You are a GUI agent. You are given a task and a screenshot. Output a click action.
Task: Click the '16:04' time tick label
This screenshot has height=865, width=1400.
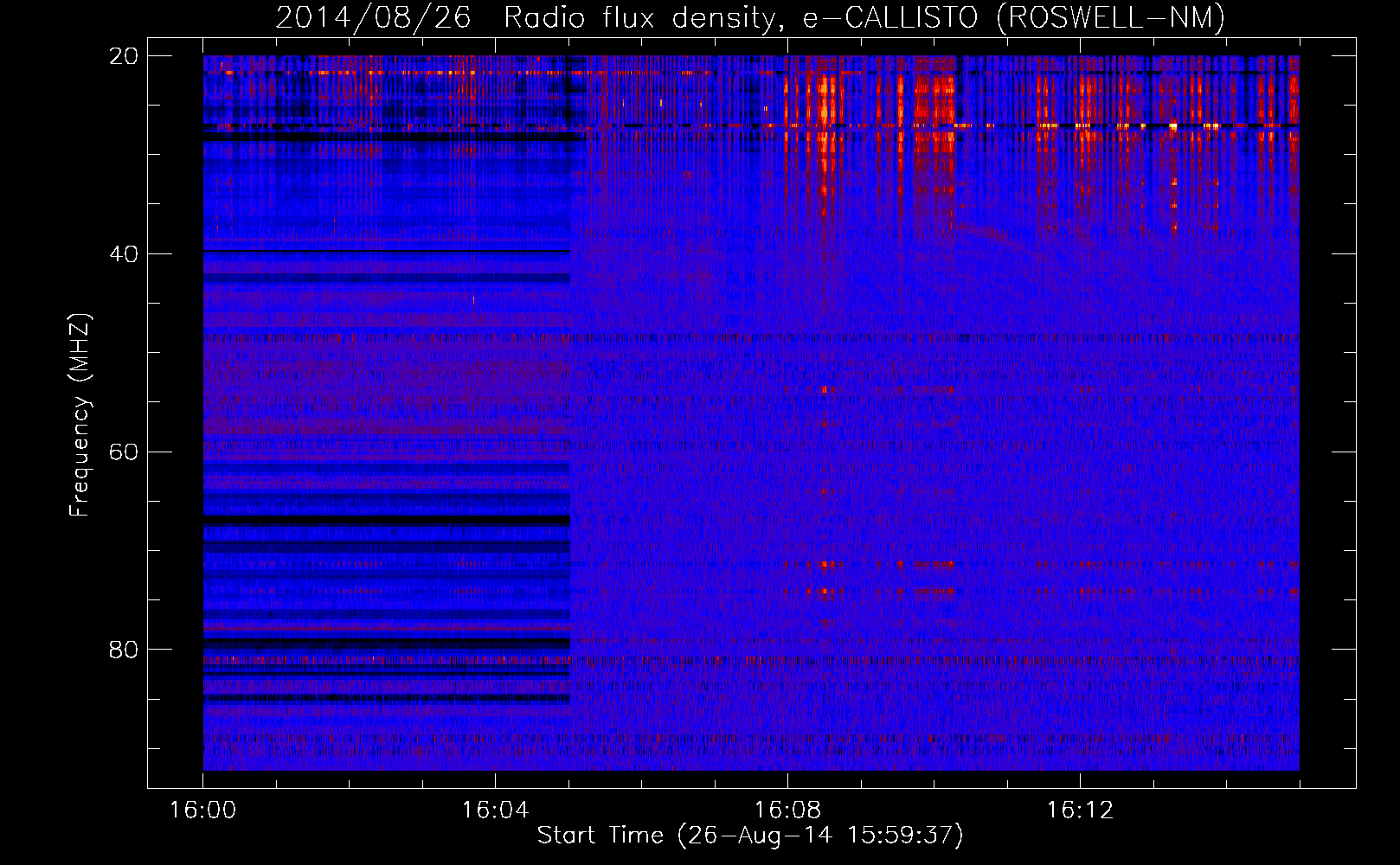coord(495,810)
